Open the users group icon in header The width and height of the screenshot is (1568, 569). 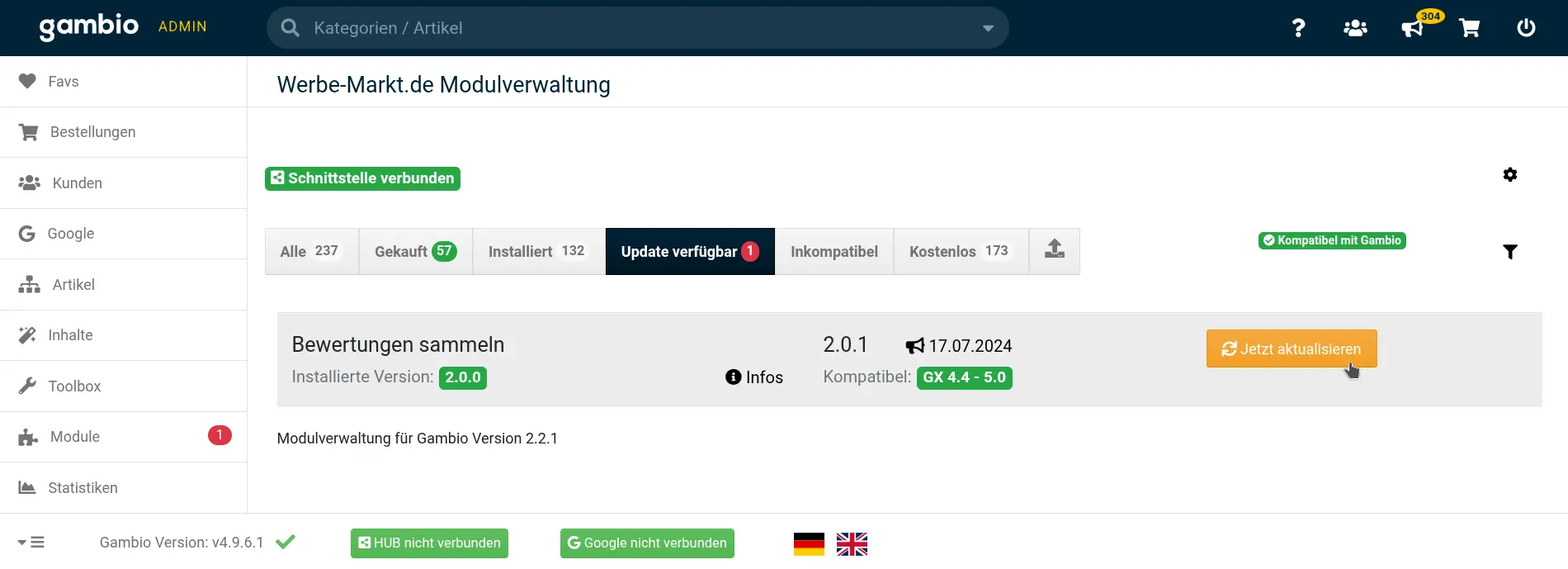(1355, 28)
